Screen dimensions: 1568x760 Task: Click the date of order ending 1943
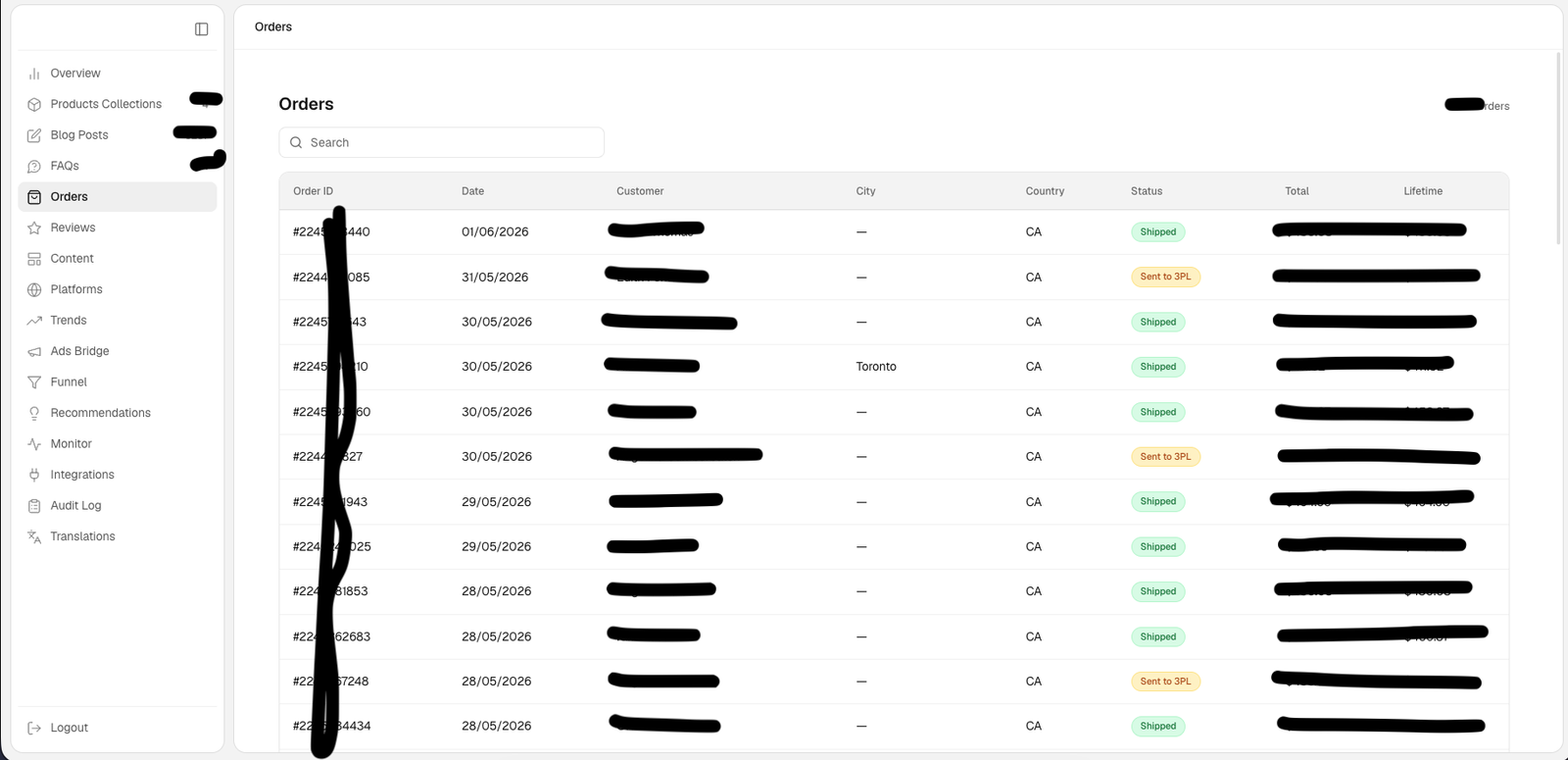coord(497,502)
